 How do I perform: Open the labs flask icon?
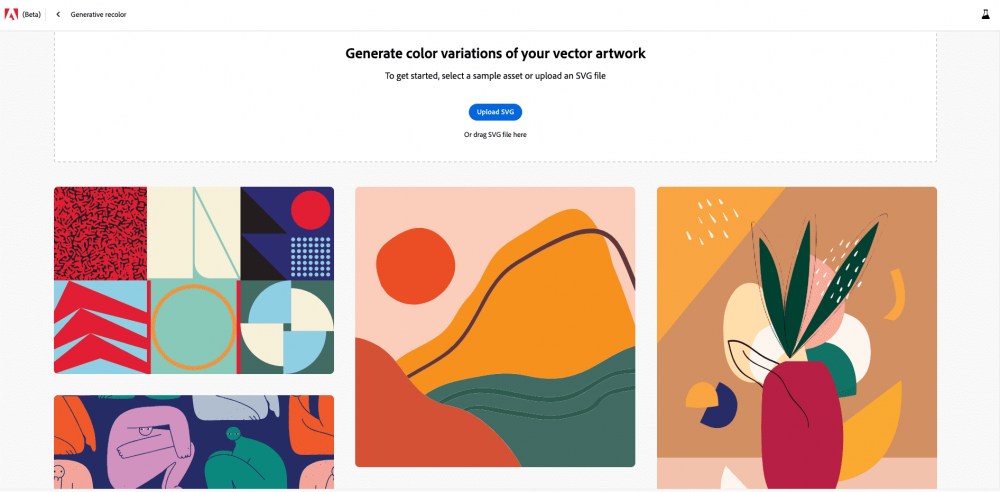985,14
